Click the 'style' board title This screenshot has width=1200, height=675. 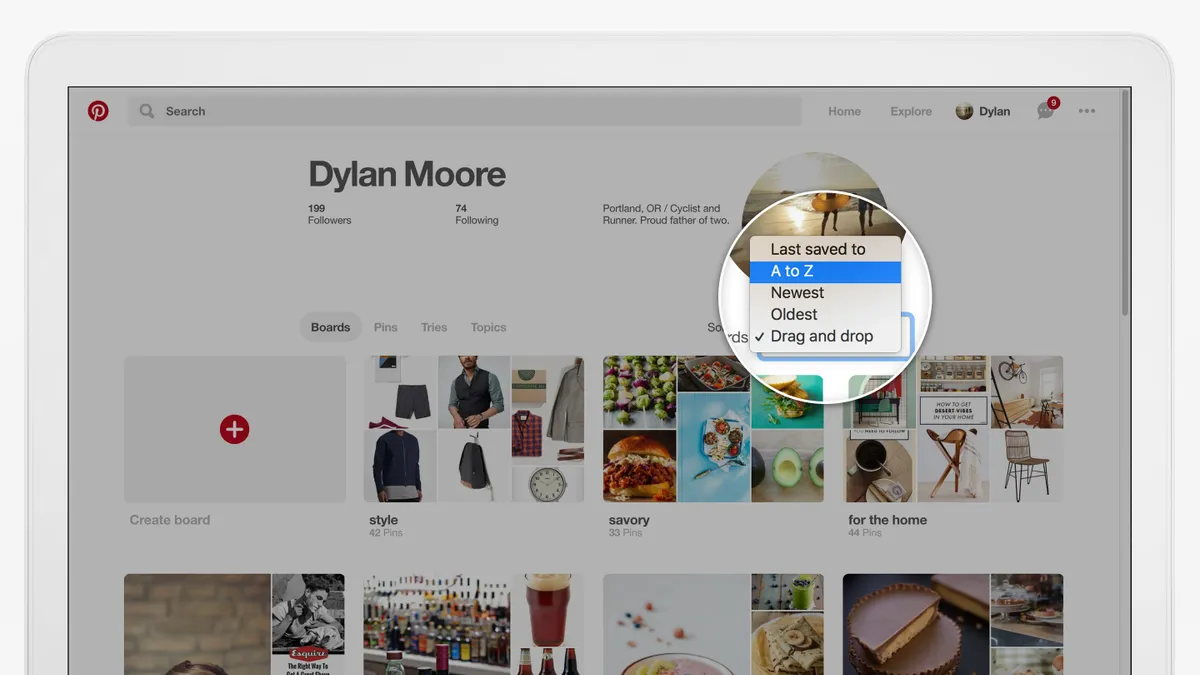tap(383, 520)
